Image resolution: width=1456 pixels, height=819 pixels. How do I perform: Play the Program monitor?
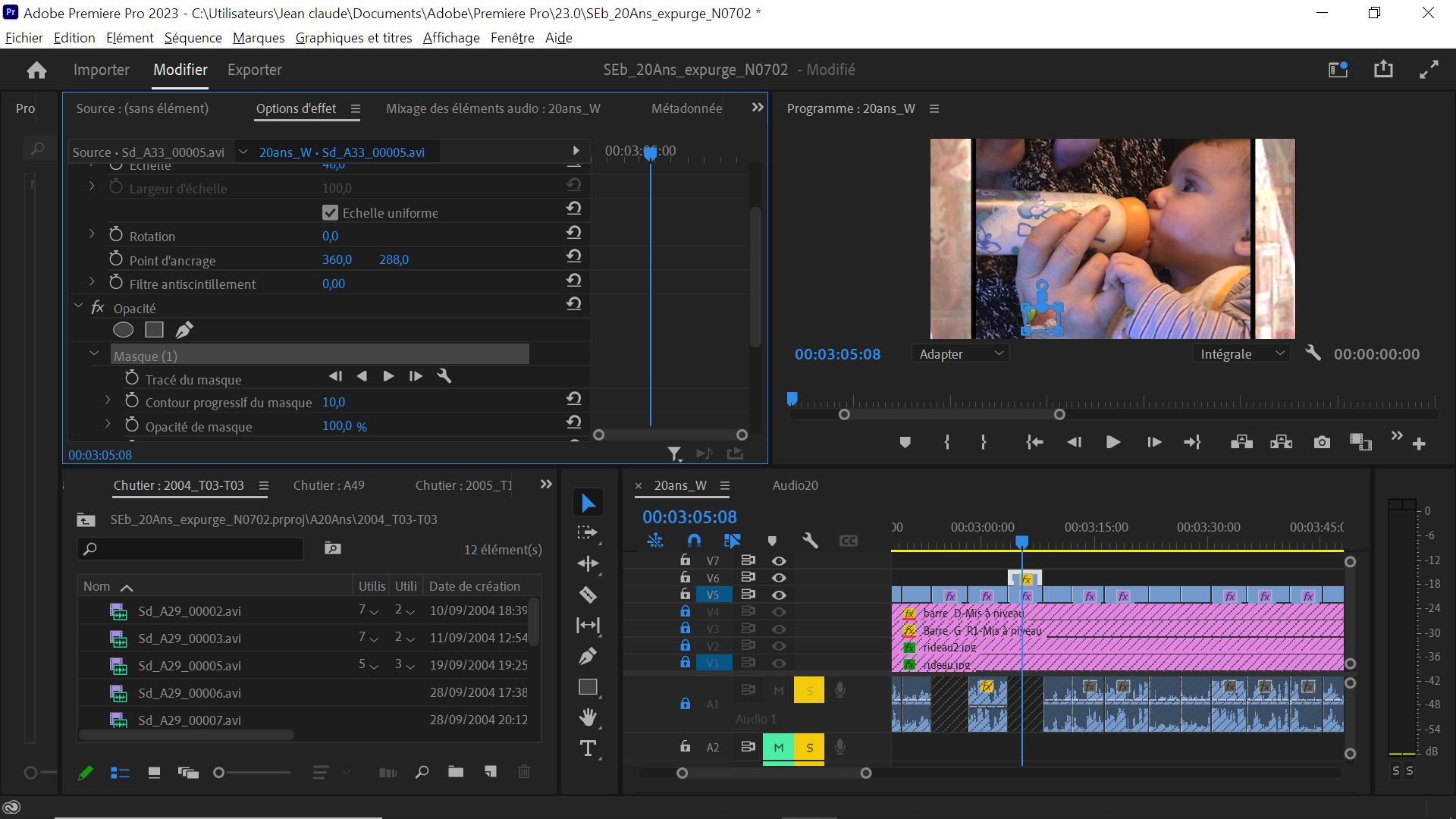[1112, 442]
